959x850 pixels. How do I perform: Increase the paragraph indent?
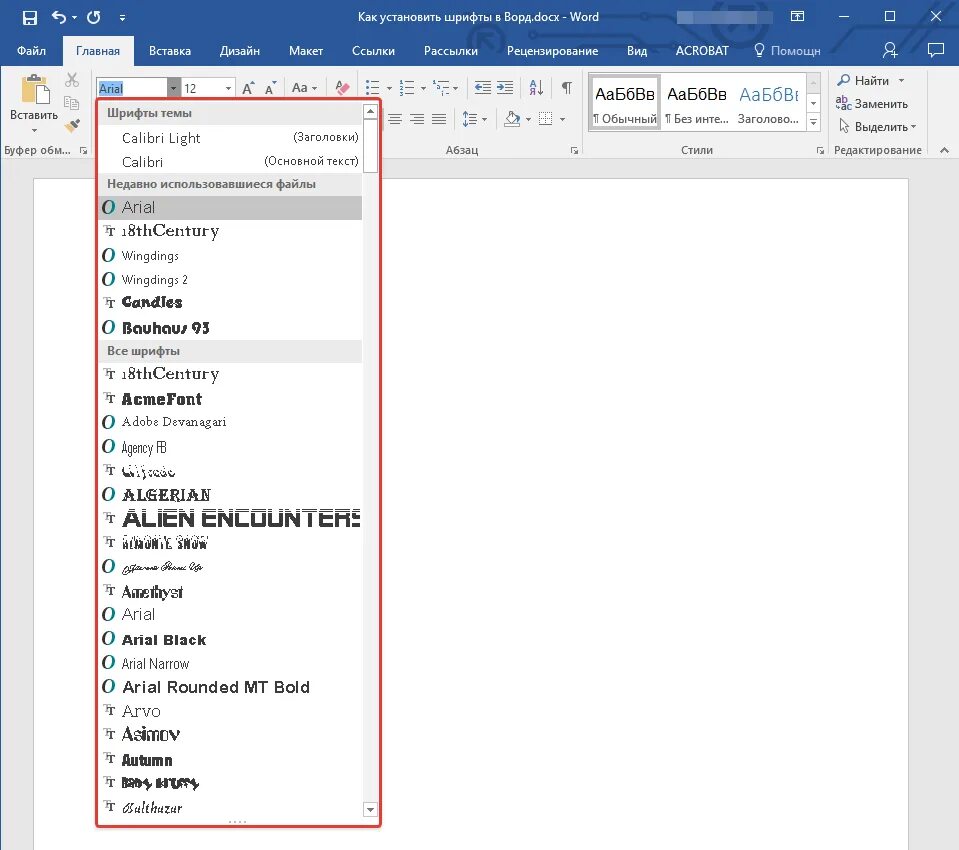click(x=505, y=88)
